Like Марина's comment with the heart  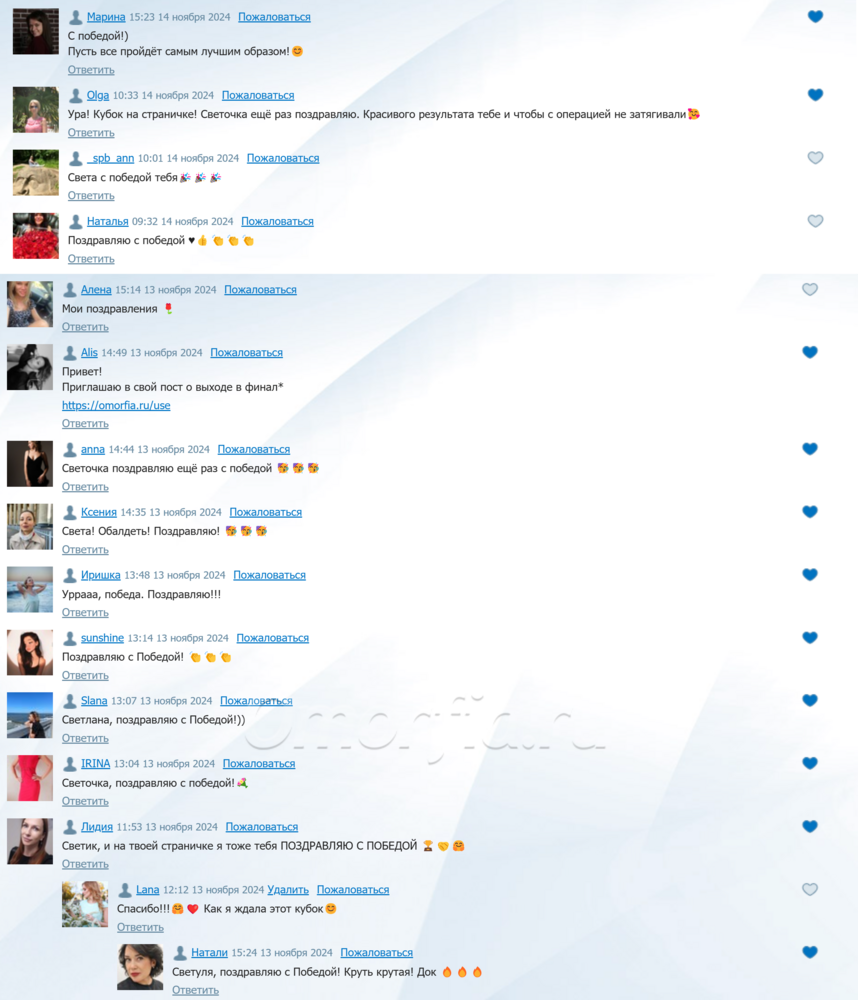click(x=815, y=17)
